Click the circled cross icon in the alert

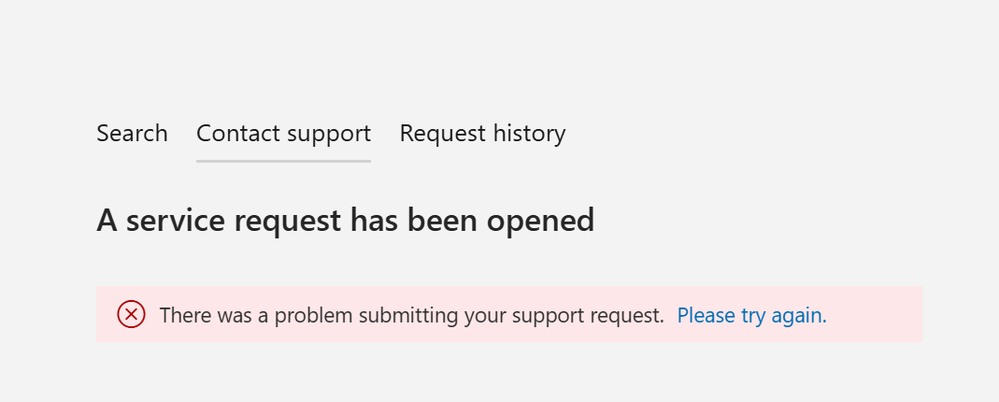[x=131, y=314]
